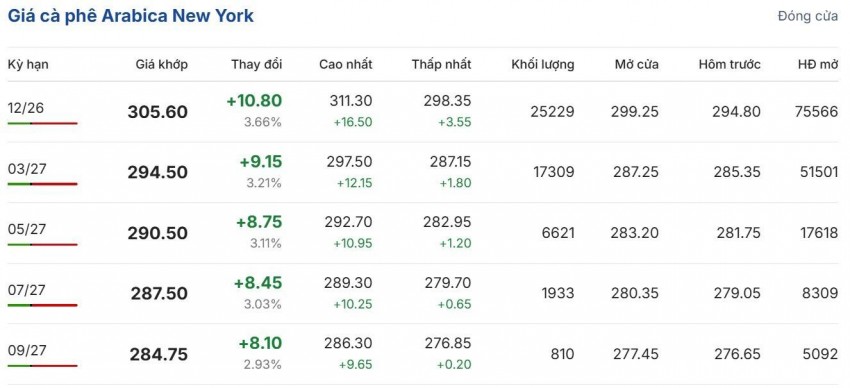Click the +10.80 change value
Image resolution: width=850 pixels, height=388 pixels.
[254, 101]
